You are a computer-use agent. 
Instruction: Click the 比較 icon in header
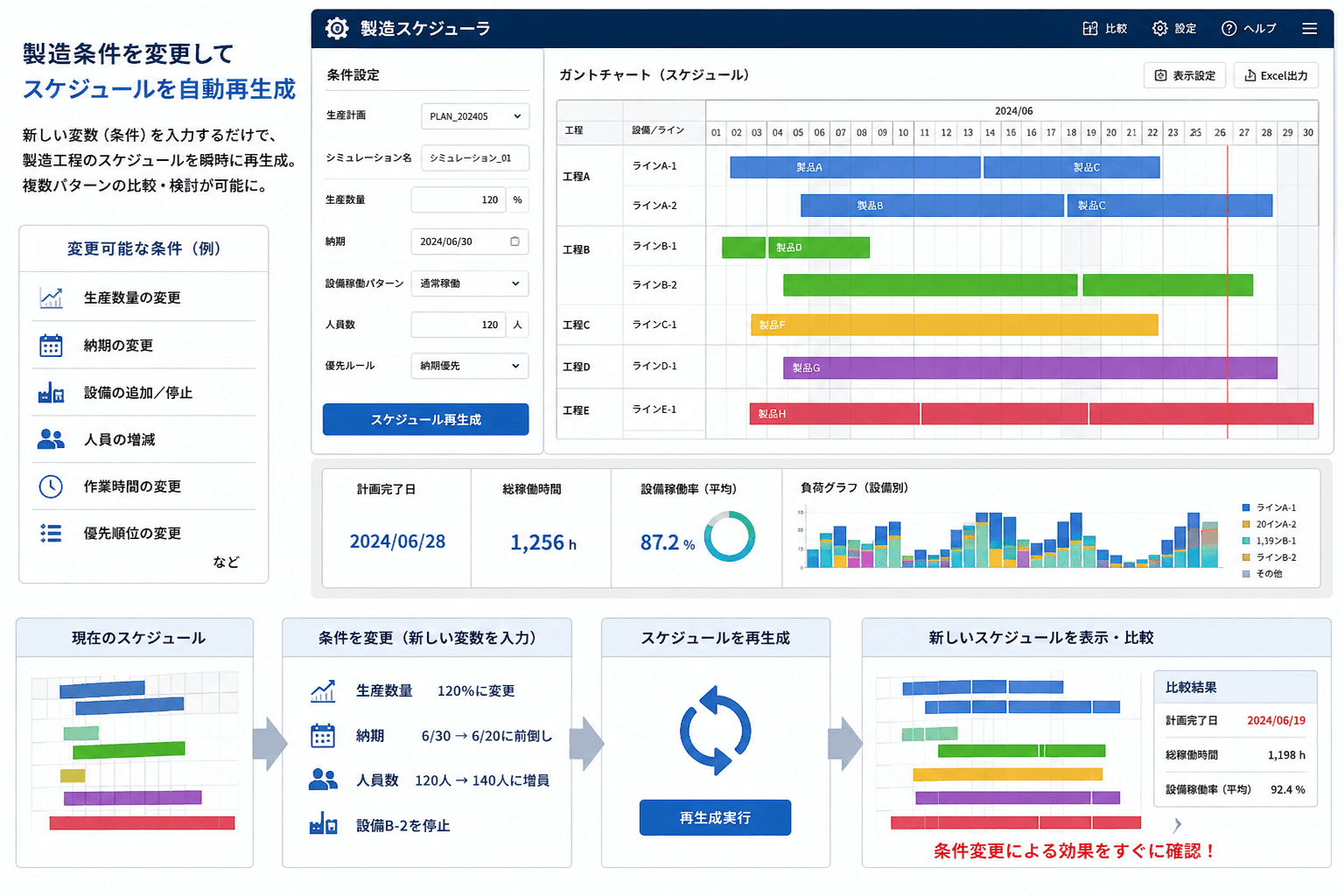click(x=1089, y=28)
